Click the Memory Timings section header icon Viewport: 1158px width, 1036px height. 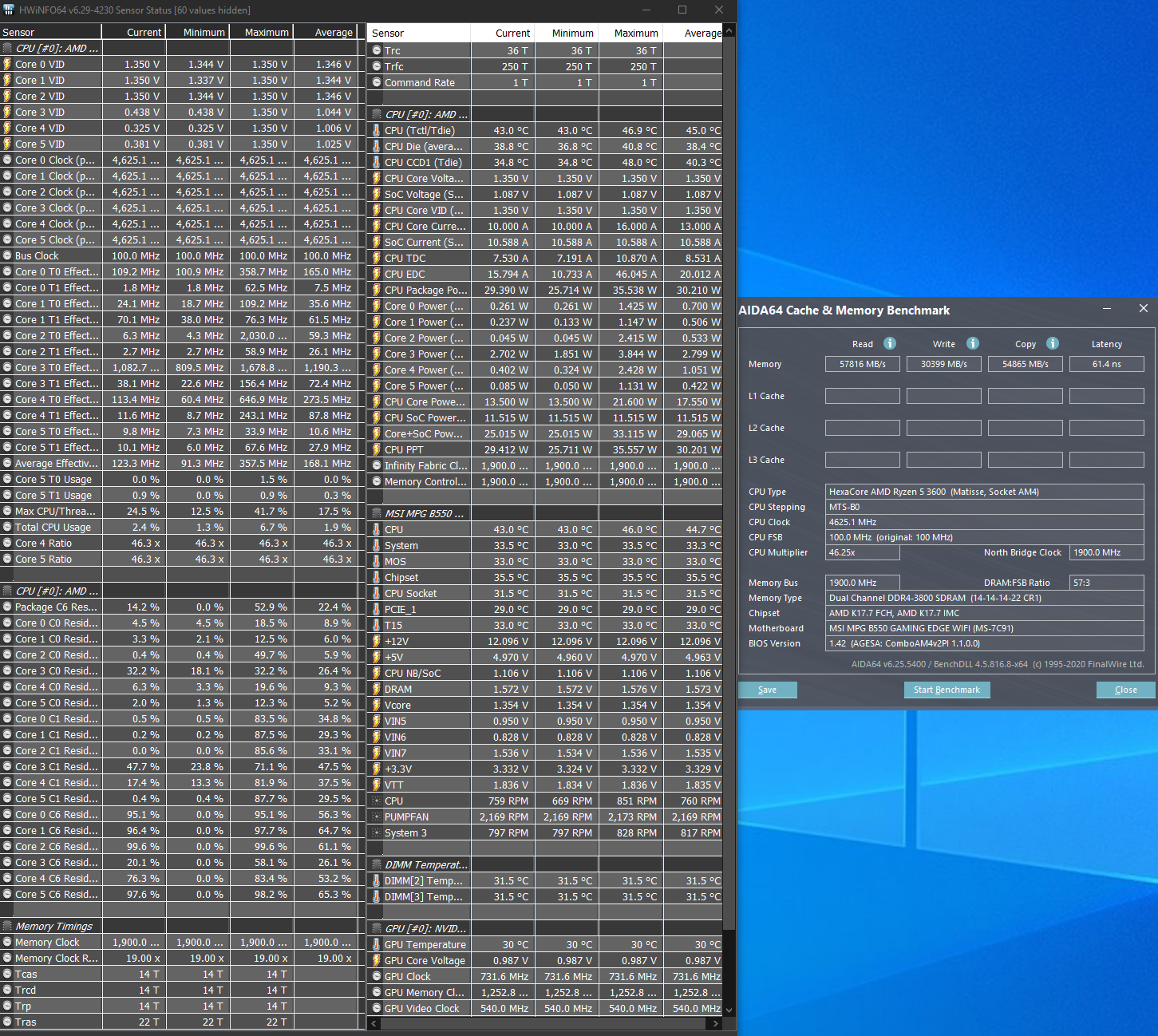pos(7,926)
